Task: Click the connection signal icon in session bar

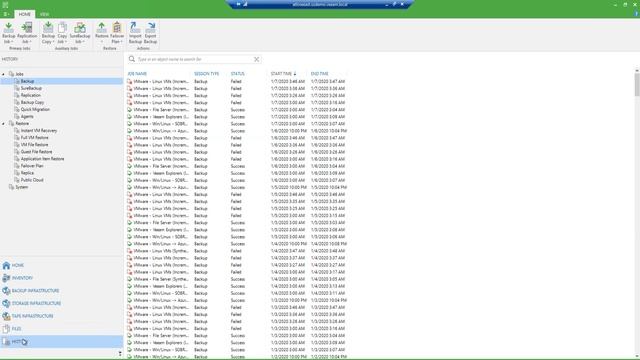Action: tap(245, 4)
